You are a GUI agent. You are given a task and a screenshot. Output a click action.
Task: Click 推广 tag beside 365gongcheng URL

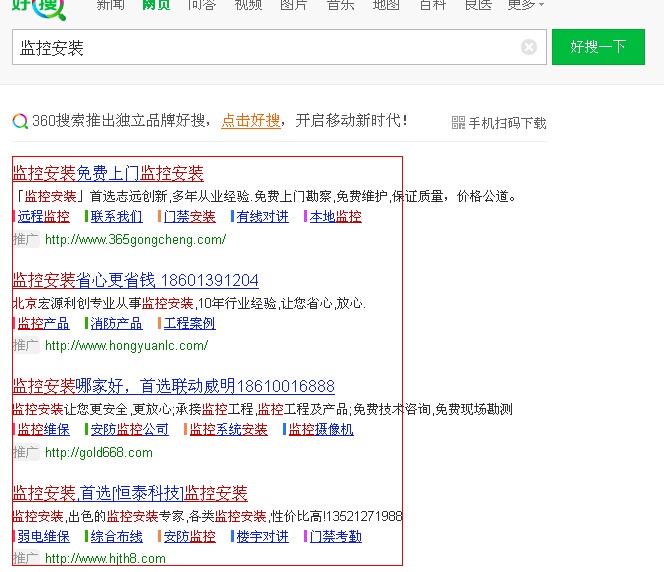(26, 240)
